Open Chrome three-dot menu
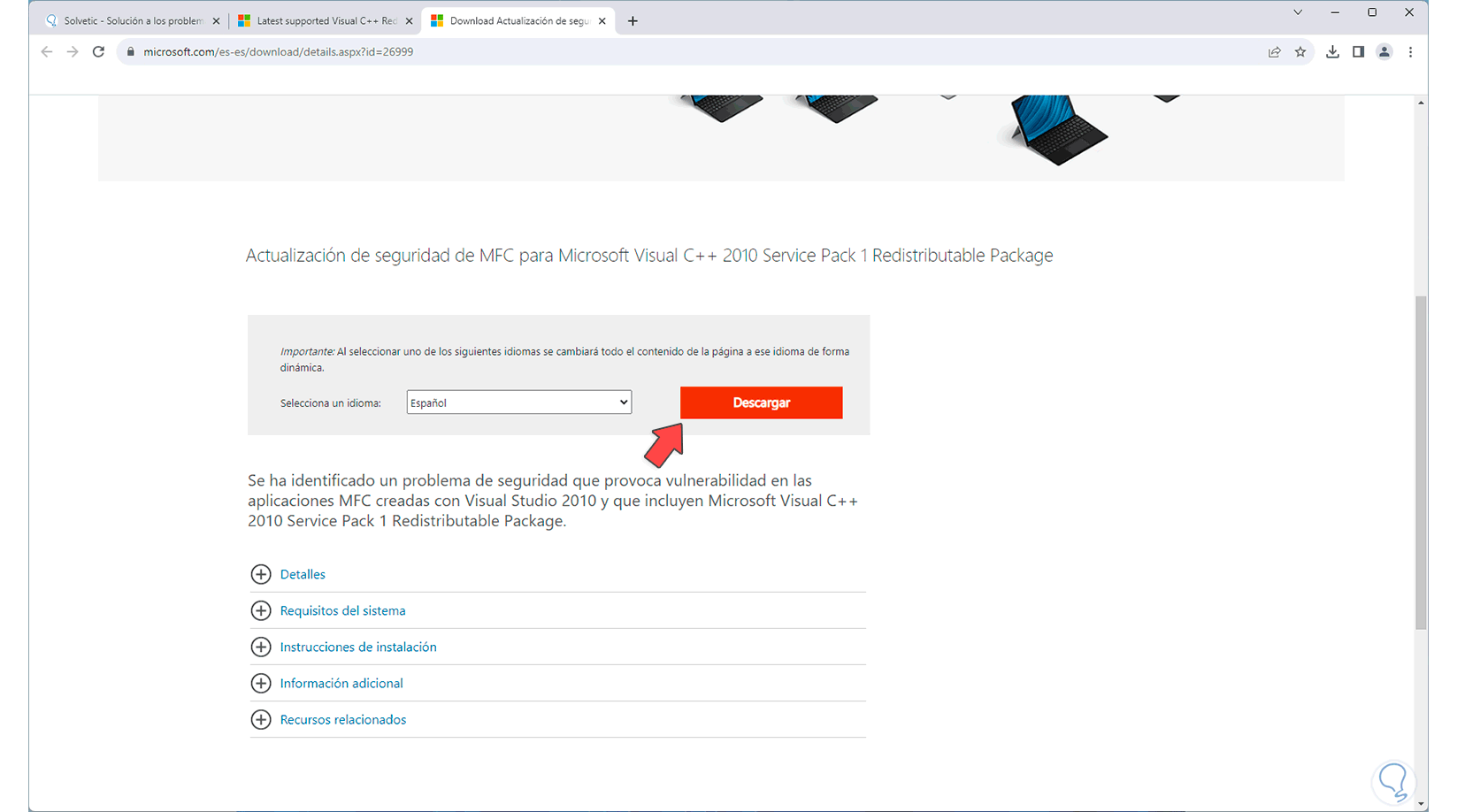 [1411, 52]
